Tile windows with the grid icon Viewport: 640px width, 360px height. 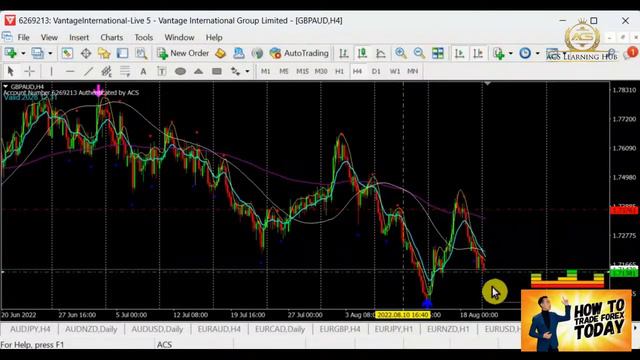tap(438, 53)
